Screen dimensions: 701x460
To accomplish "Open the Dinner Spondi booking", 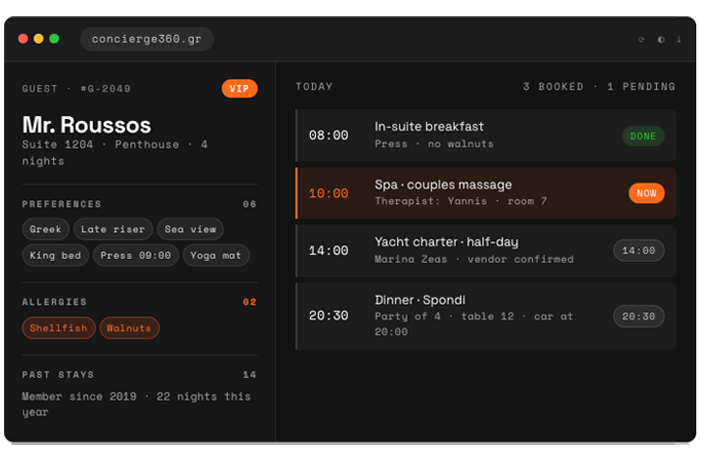I will (486, 316).
